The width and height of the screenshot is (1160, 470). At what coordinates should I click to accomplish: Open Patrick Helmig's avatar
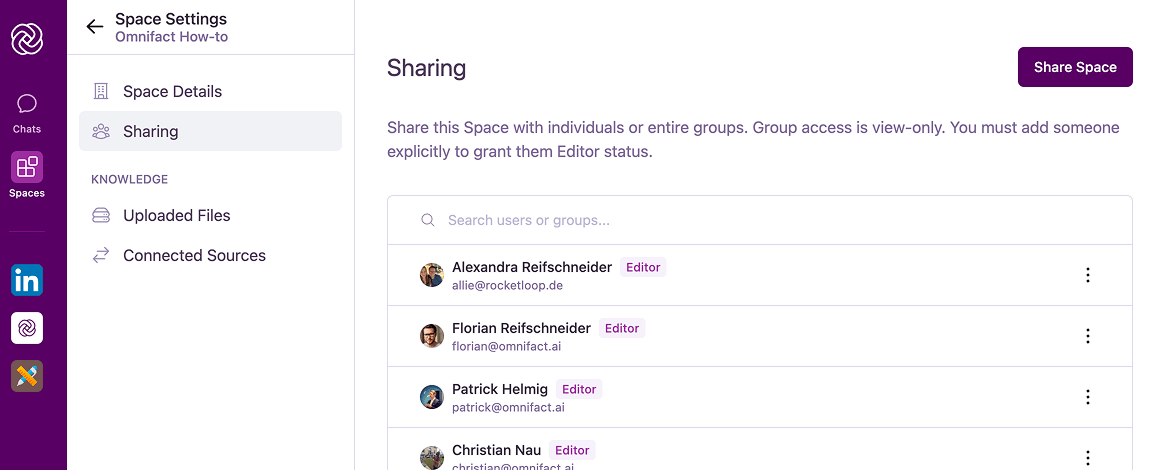[432, 397]
